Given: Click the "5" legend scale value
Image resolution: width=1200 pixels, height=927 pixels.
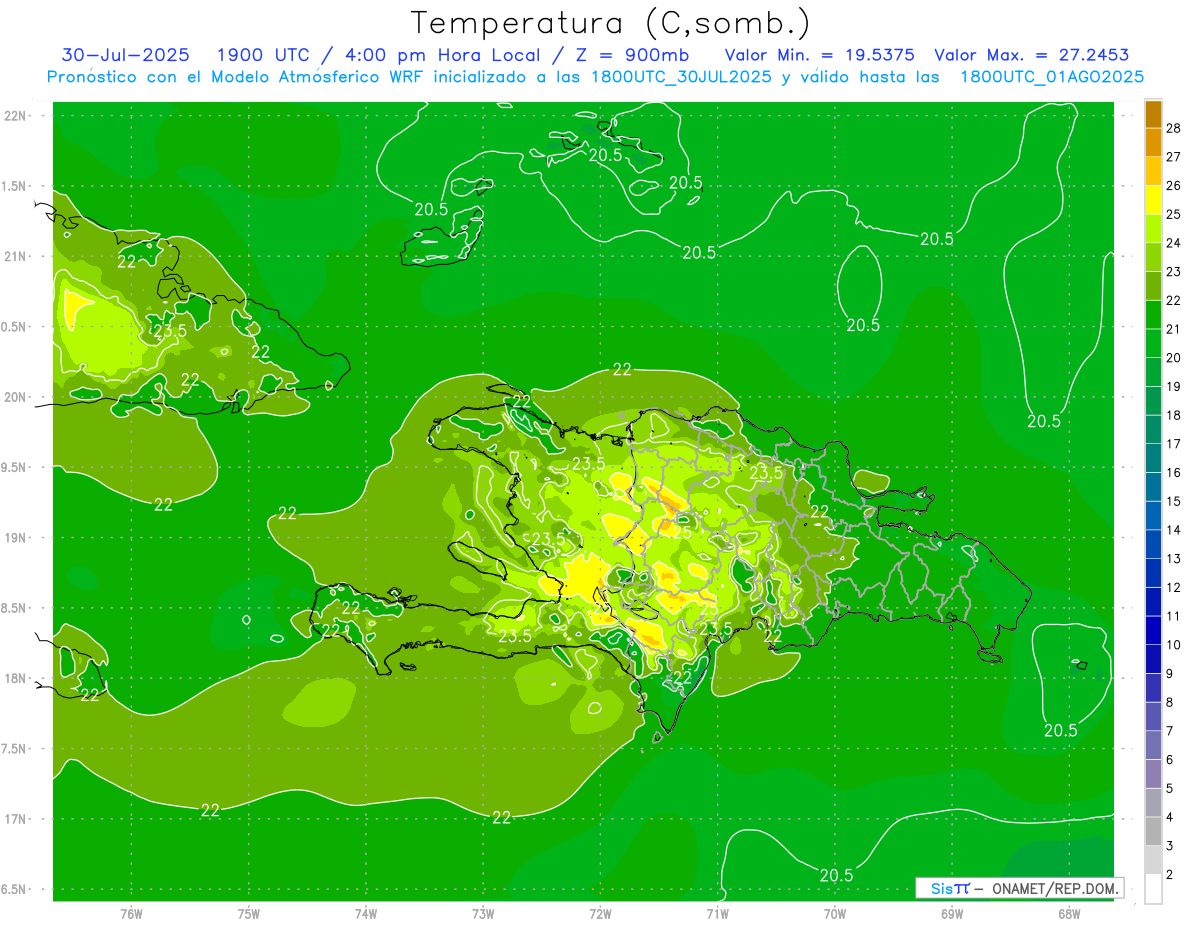Looking at the screenshot, I should pos(1170,789).
